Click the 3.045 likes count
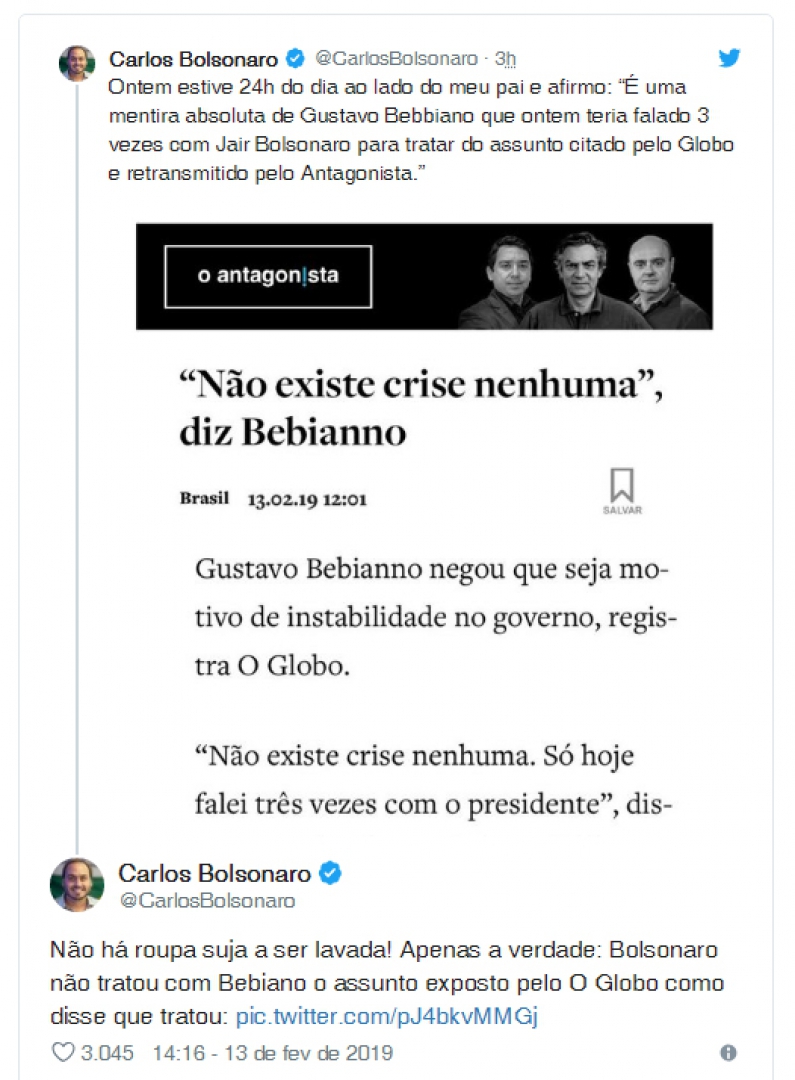The image size is (795, 1080). pyautogui.click(x=107, y=1052)
